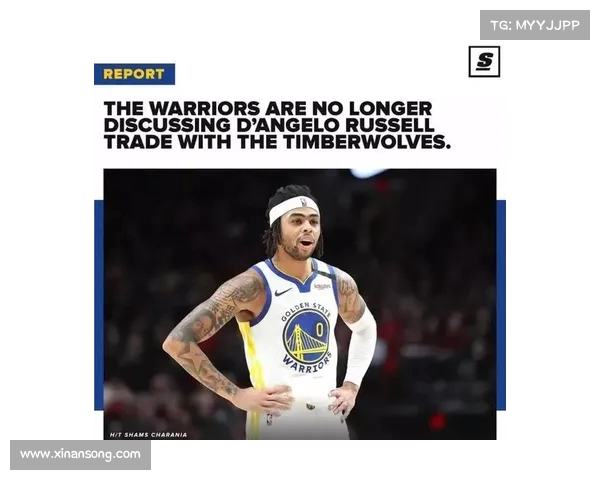Click the 'DISCUSSING D'ANGELO RUSSELL' headline line
Viewport: 600px width, 480px height.
pyautogui.click(x=269, y=125)
